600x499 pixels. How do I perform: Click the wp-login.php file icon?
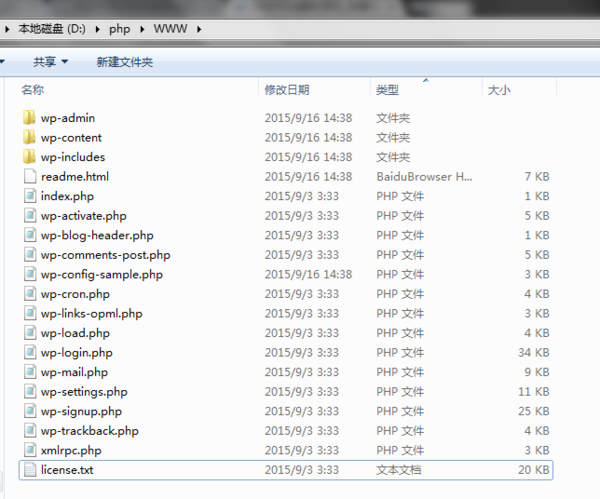click(29, 353)
